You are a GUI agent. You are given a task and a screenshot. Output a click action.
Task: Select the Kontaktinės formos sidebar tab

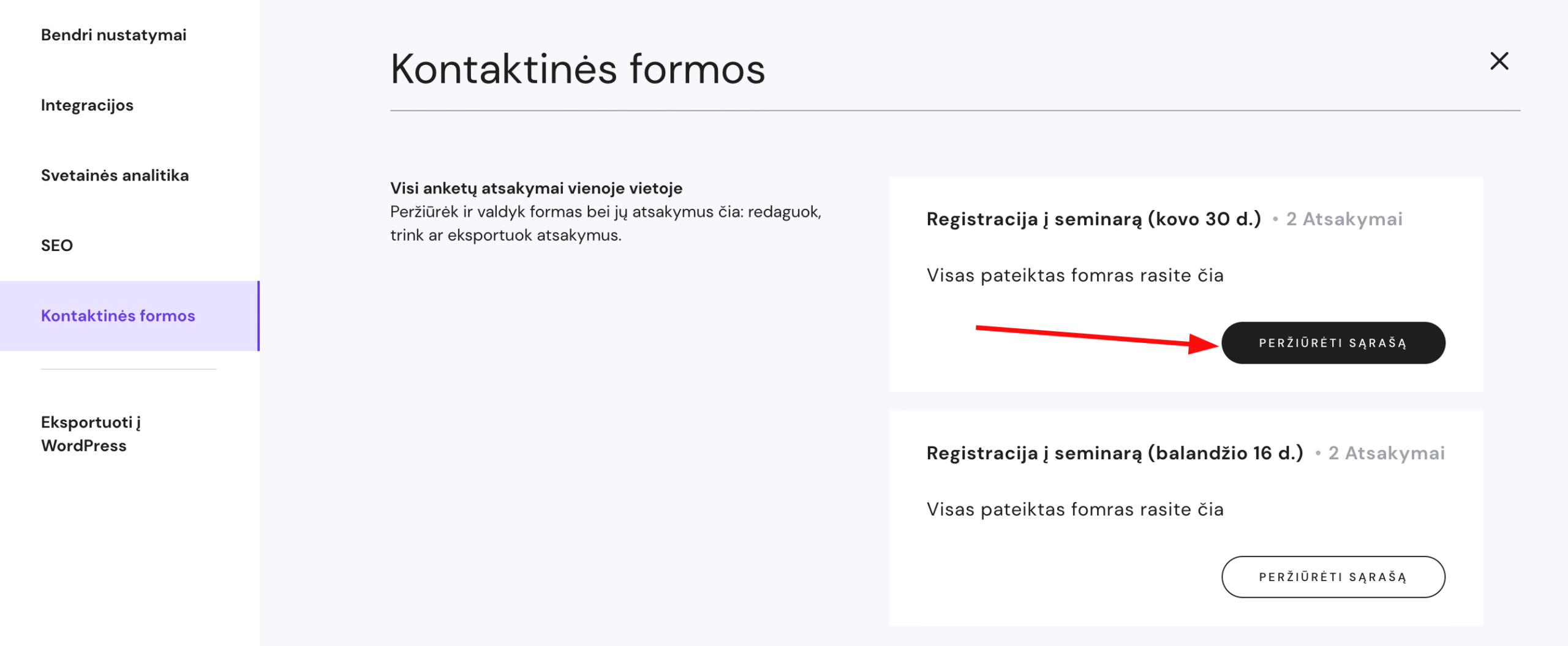118,316
